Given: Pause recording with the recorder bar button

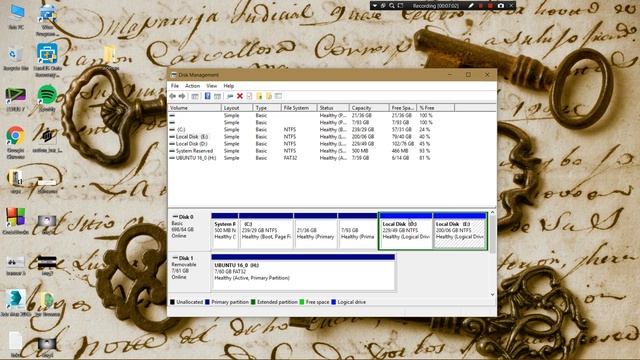Looking at the screenshot, I should coord(481,6).
